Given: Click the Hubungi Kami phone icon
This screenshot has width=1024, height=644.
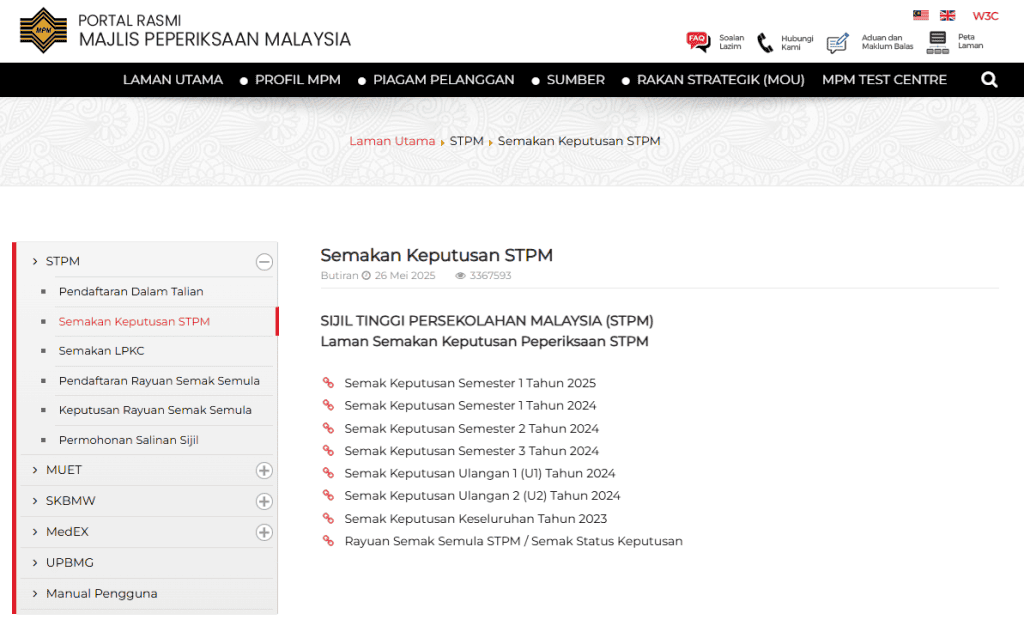Looking at the screenshot, I should tap(765, 43).
